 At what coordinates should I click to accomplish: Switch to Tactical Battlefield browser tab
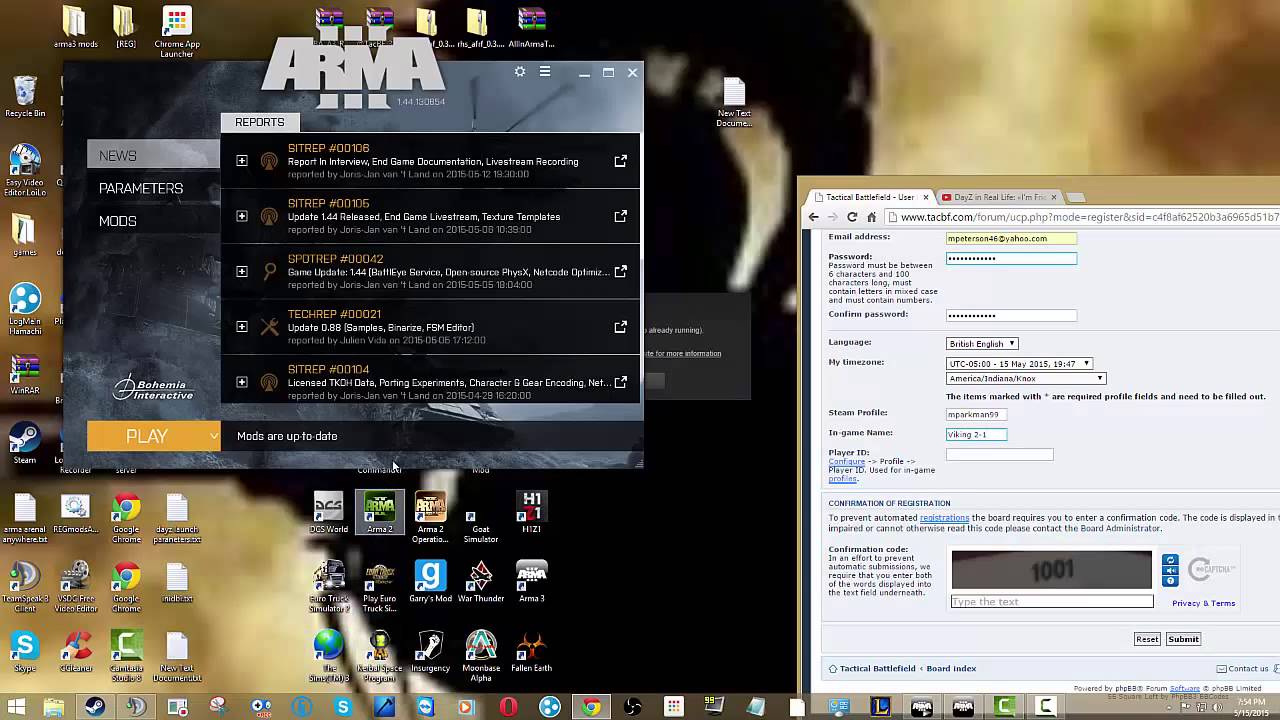[x=869, y=197]
